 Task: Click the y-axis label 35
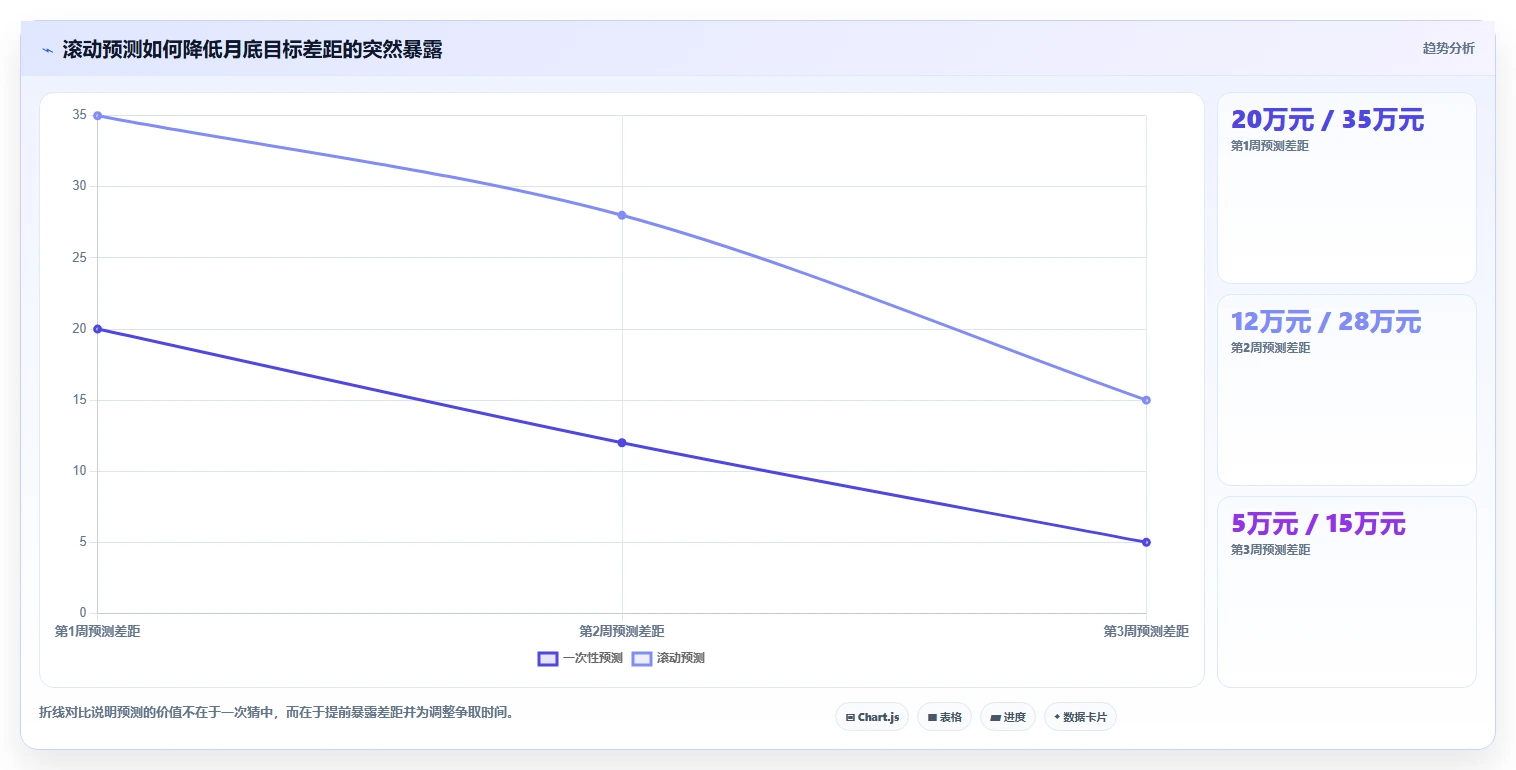tap(80, 115)
